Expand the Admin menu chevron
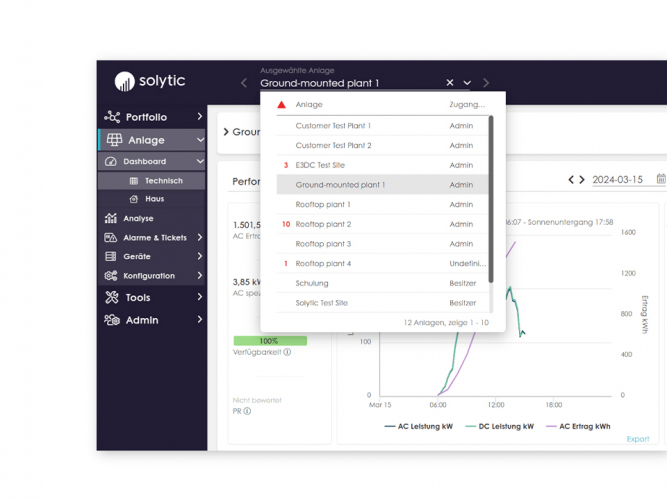 pyautogui.click(x=200, y=319)
